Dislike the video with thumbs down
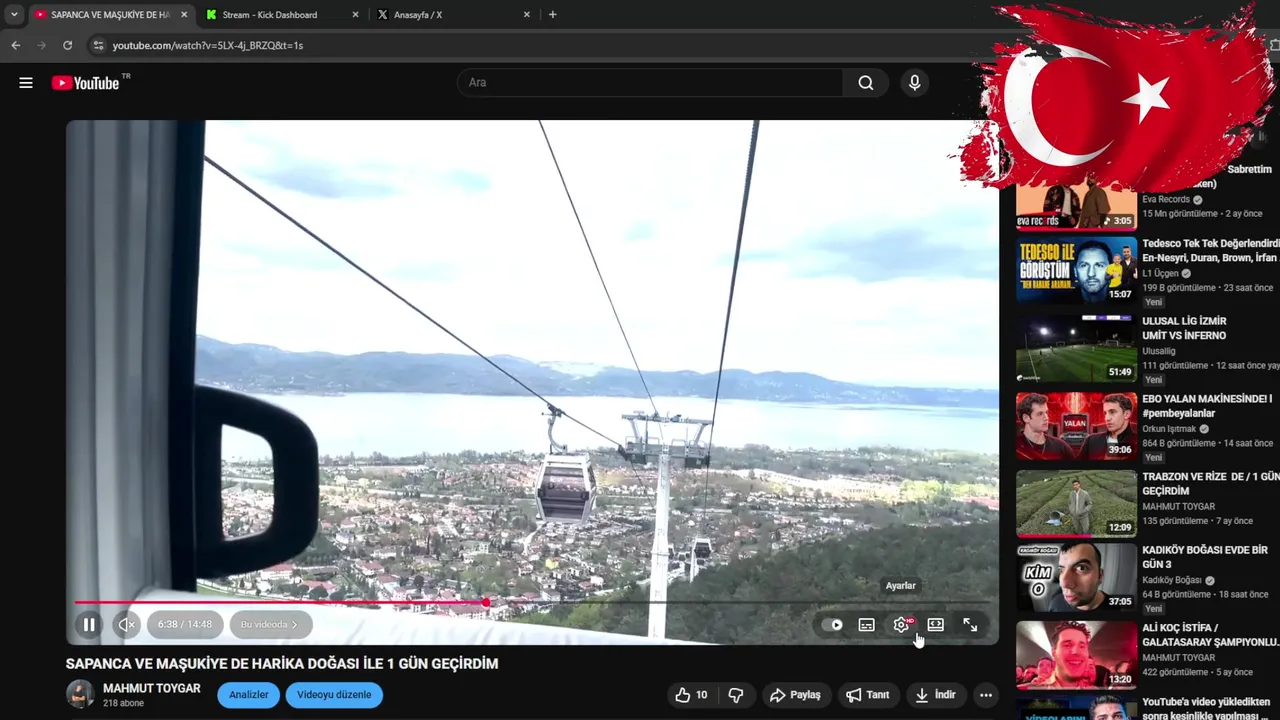The image size is (1280, 720). (x=736, y=695)
